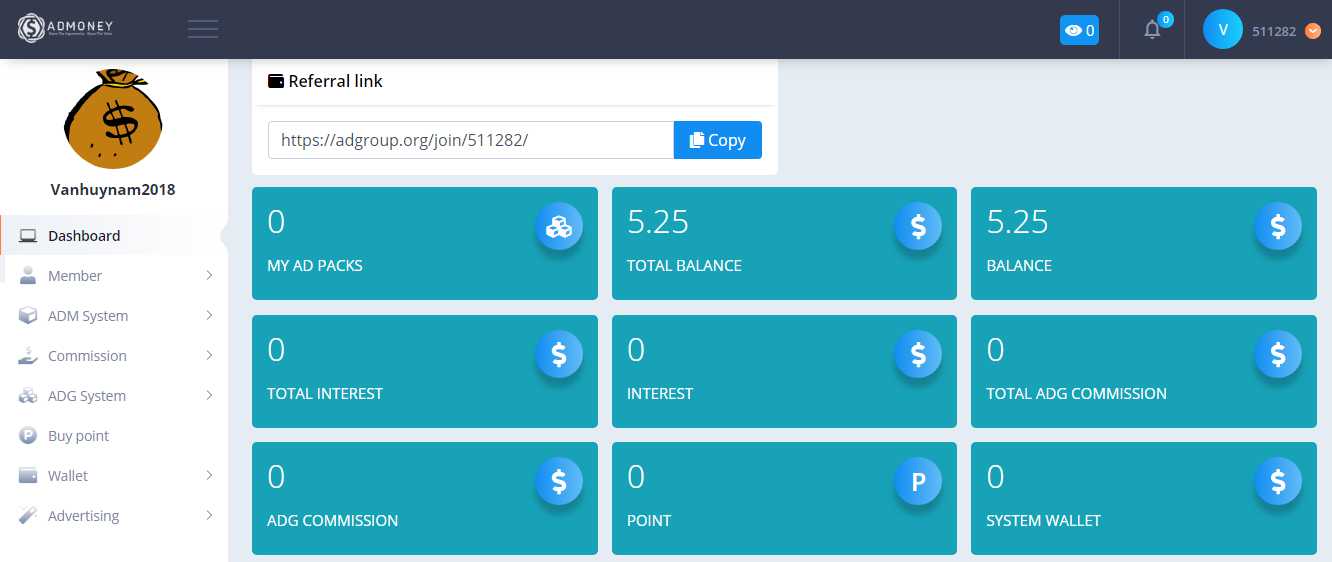Click the System Wallet dollar icon

pos(1277,482)
